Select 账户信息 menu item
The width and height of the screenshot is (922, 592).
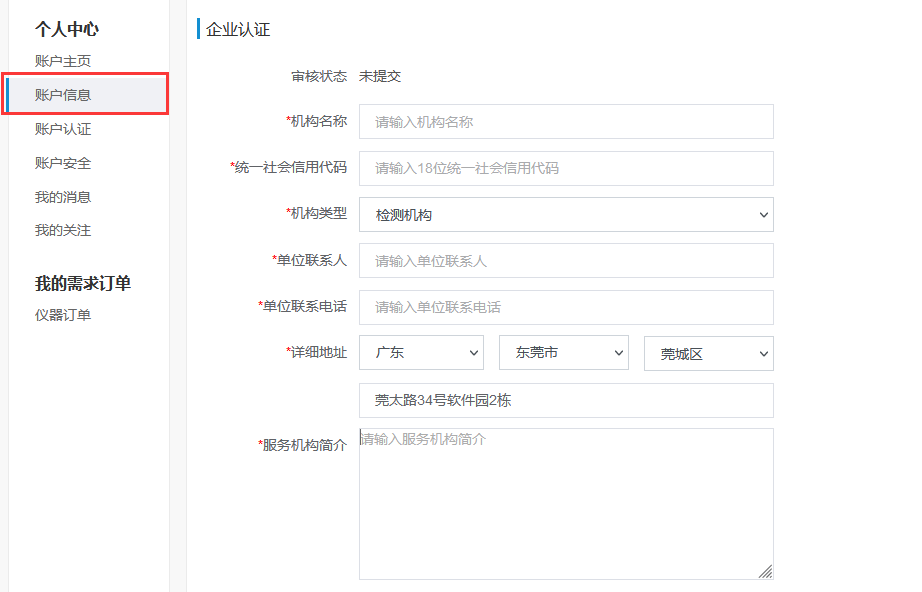[86, 94]
